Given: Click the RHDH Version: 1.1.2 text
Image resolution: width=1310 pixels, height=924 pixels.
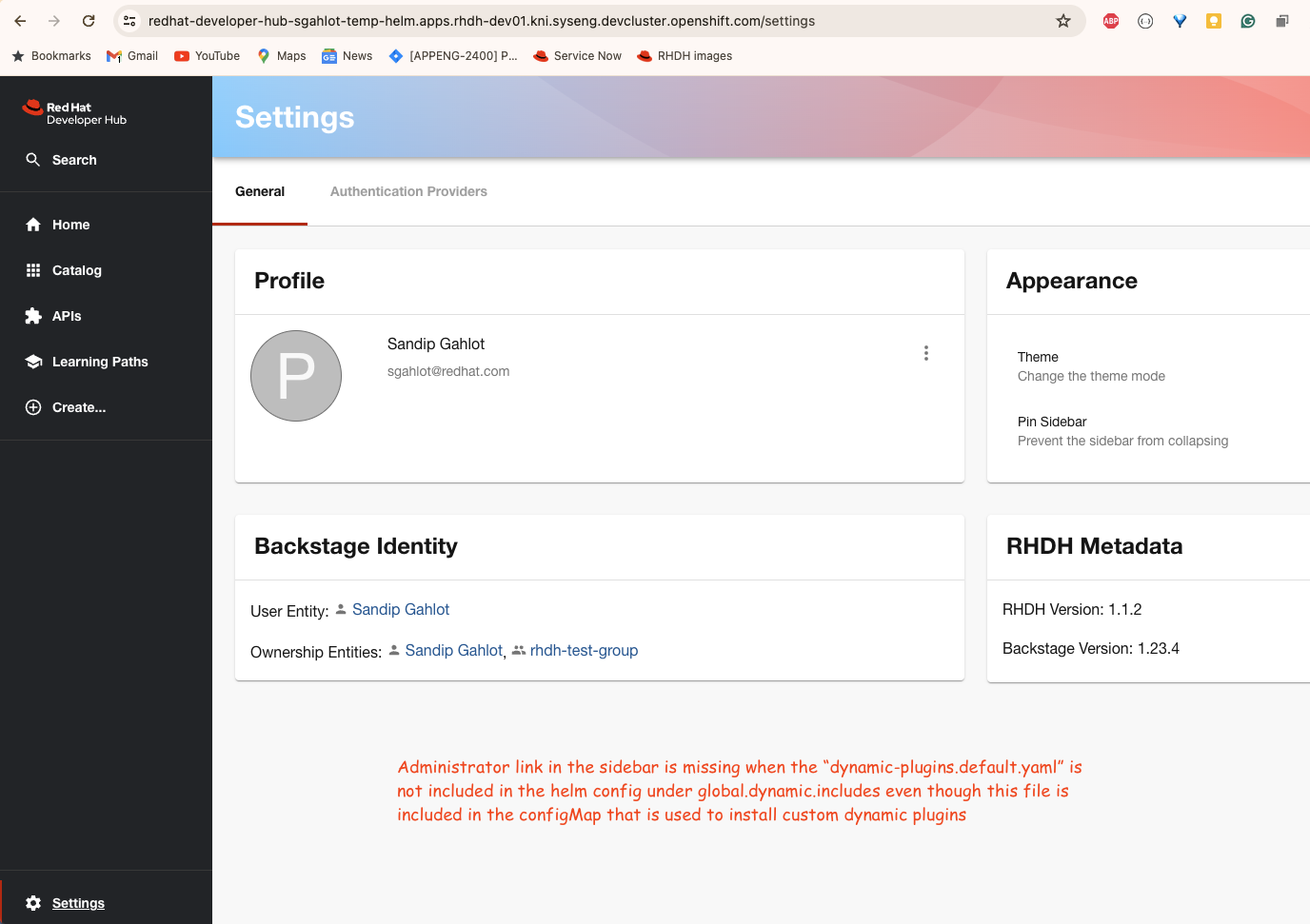Looking at the screenshot, I should (1072, 609).
